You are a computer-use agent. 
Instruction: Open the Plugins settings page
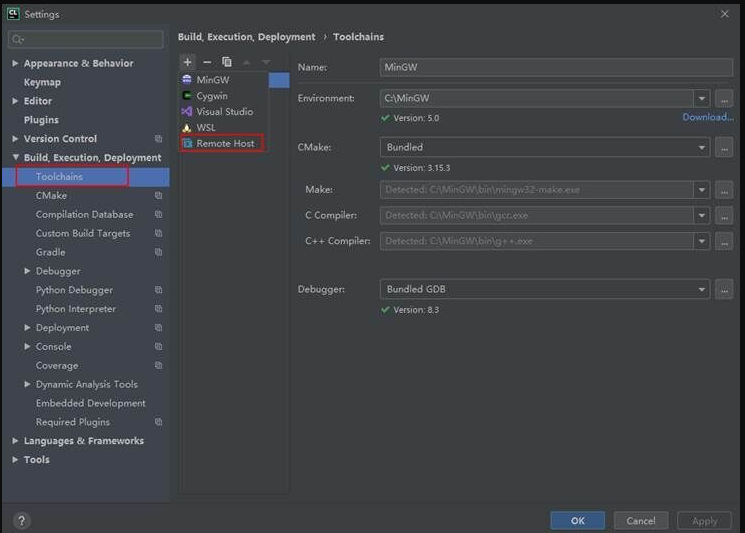click(41, 120)
